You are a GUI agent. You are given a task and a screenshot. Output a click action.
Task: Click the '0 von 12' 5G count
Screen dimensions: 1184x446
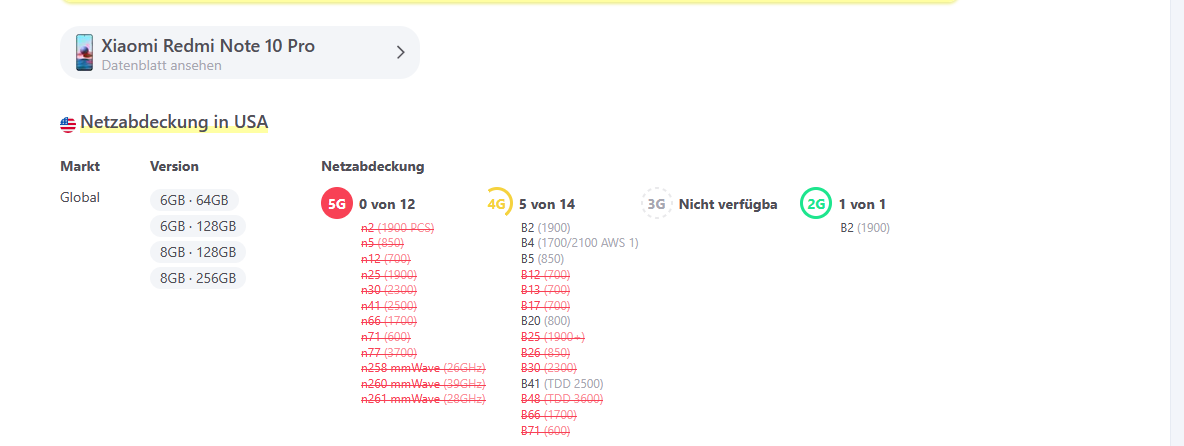point(387,204)
